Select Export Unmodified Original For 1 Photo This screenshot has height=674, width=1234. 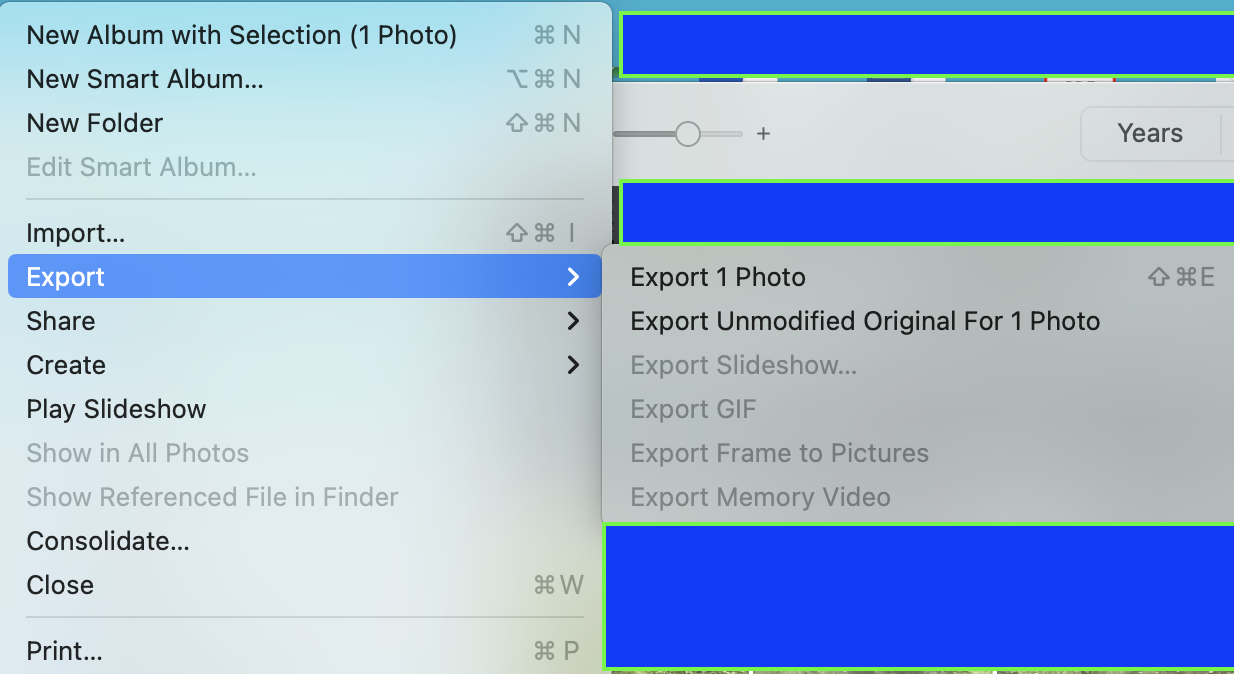pos(865,321)
